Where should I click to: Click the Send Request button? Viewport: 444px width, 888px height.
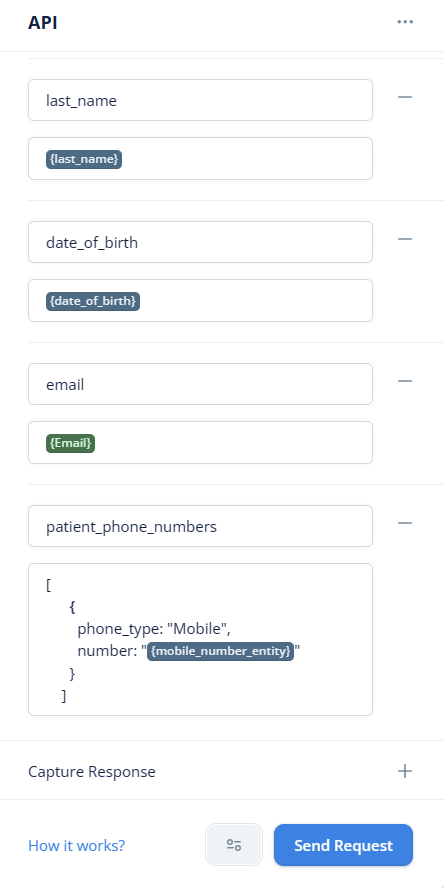click(343, 845)
